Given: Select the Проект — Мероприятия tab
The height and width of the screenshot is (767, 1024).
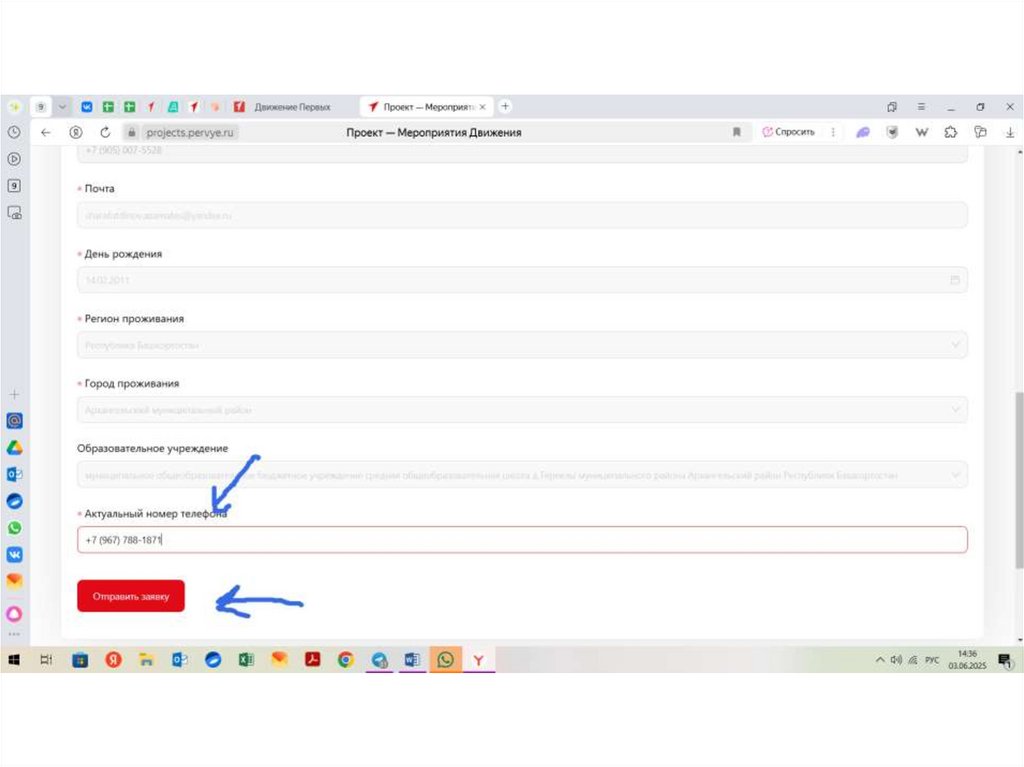Looking at the screenshot, I should [427, 106].
